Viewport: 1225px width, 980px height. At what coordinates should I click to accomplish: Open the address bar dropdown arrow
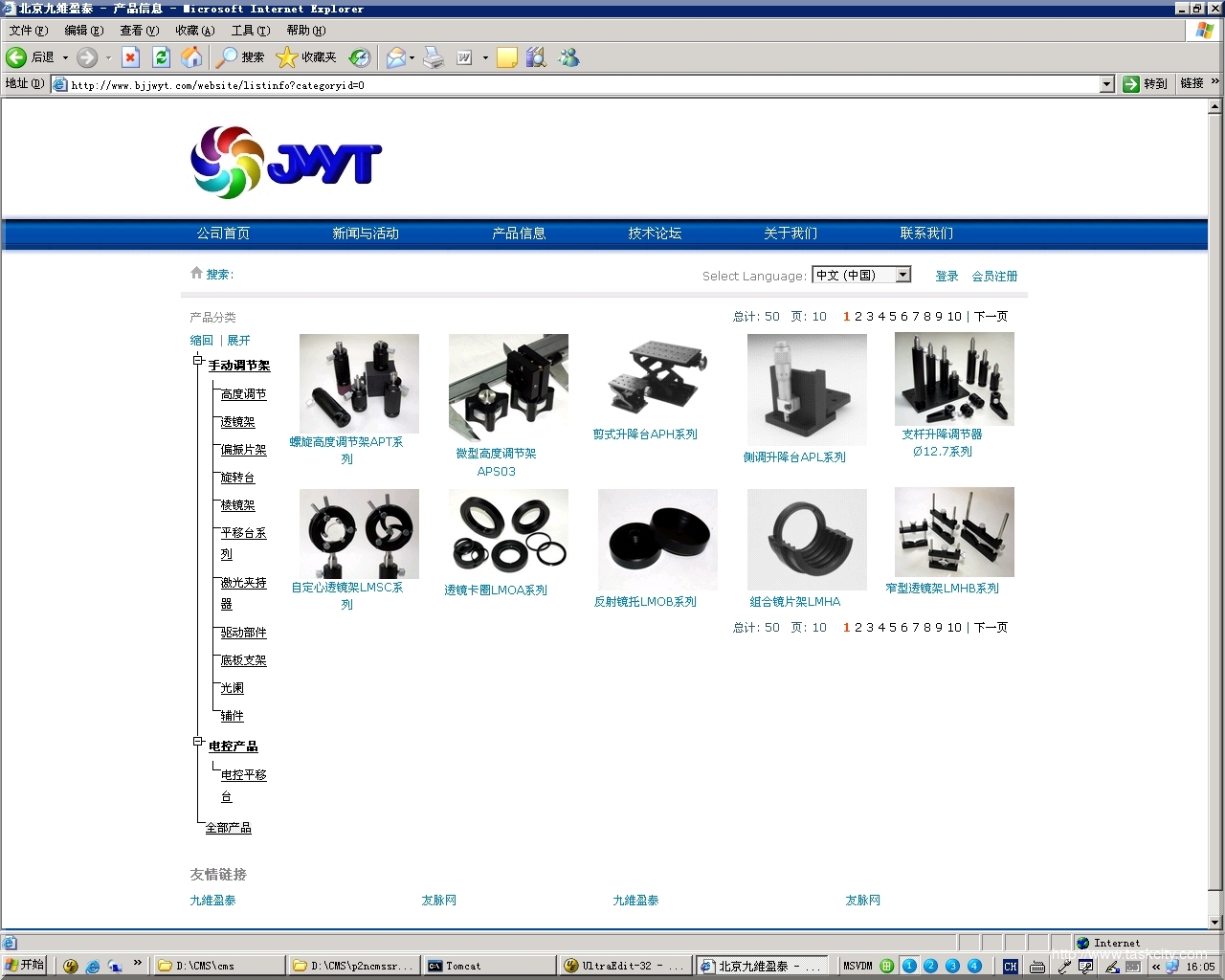(x=1106, y=84)
